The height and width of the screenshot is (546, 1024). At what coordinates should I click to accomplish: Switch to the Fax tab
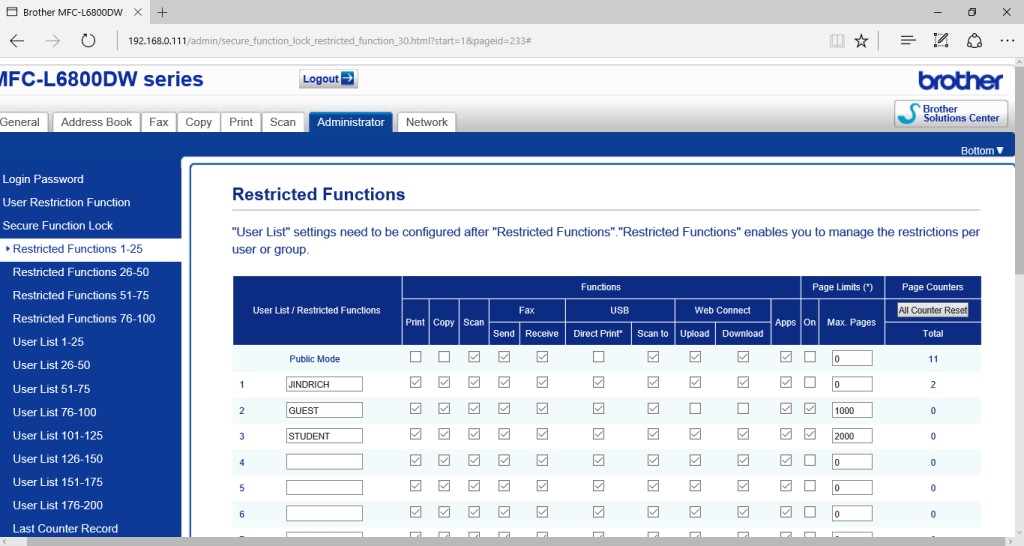coord(159,122)
